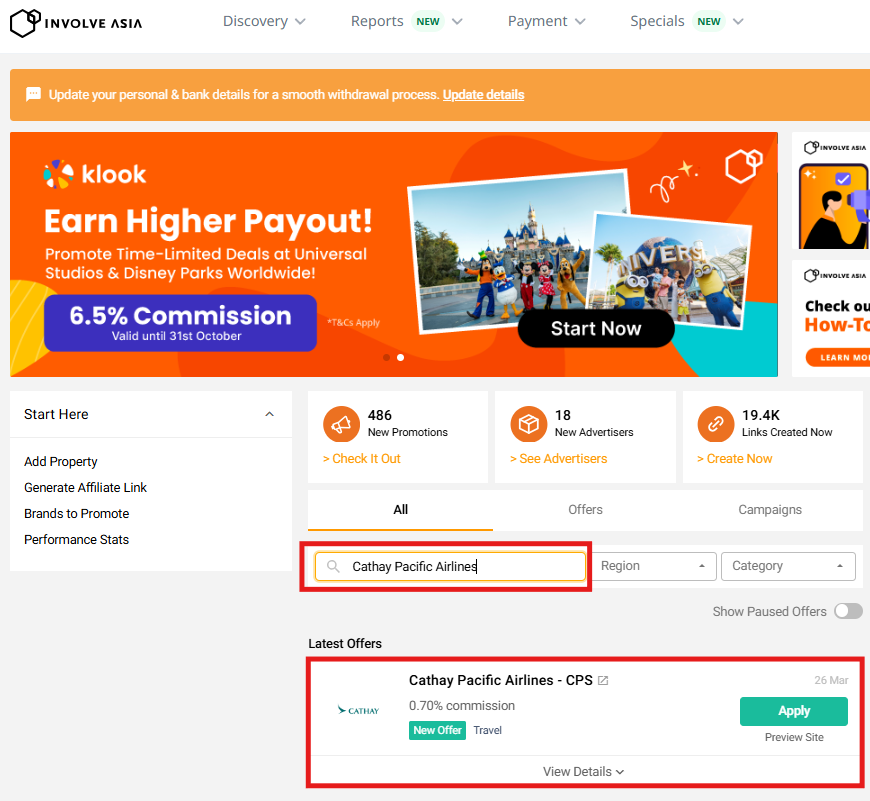Click the chain Links Created icon
This screenshot has height=801, width=870.
tap(716, 424)
